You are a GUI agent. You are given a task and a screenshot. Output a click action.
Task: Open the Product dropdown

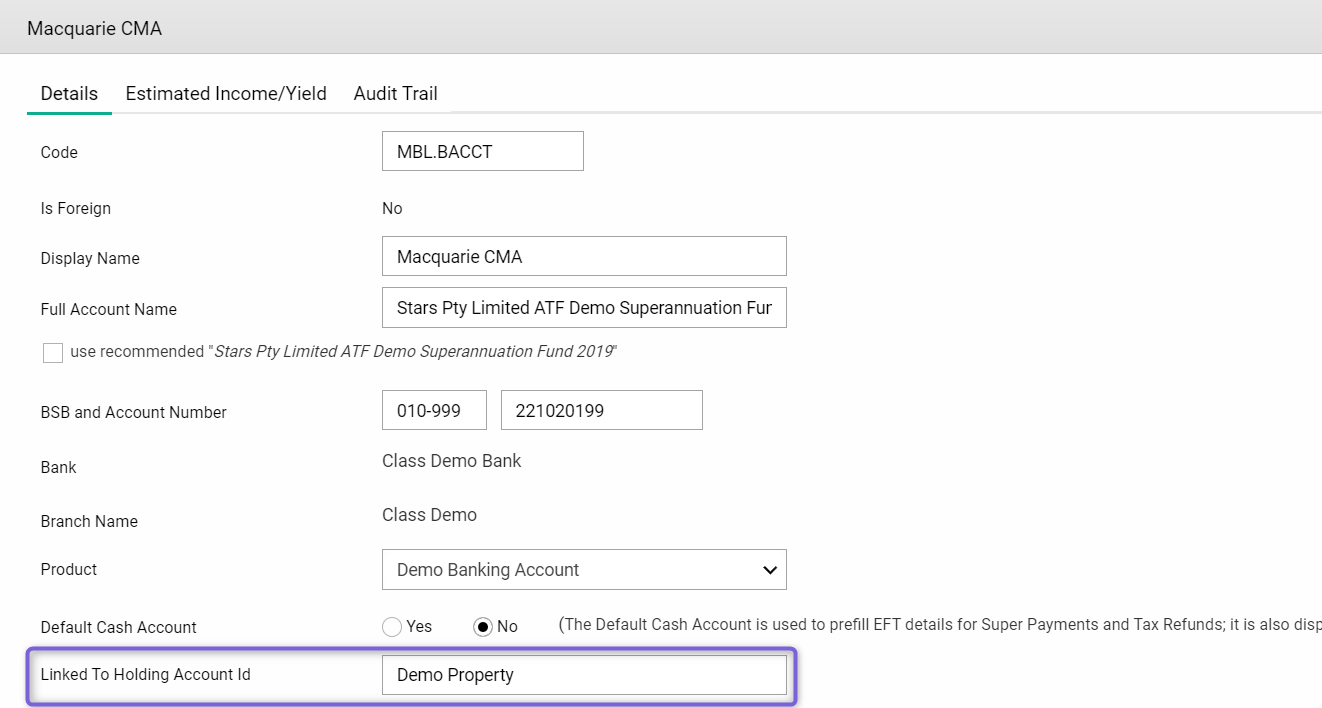coord(584,569)
